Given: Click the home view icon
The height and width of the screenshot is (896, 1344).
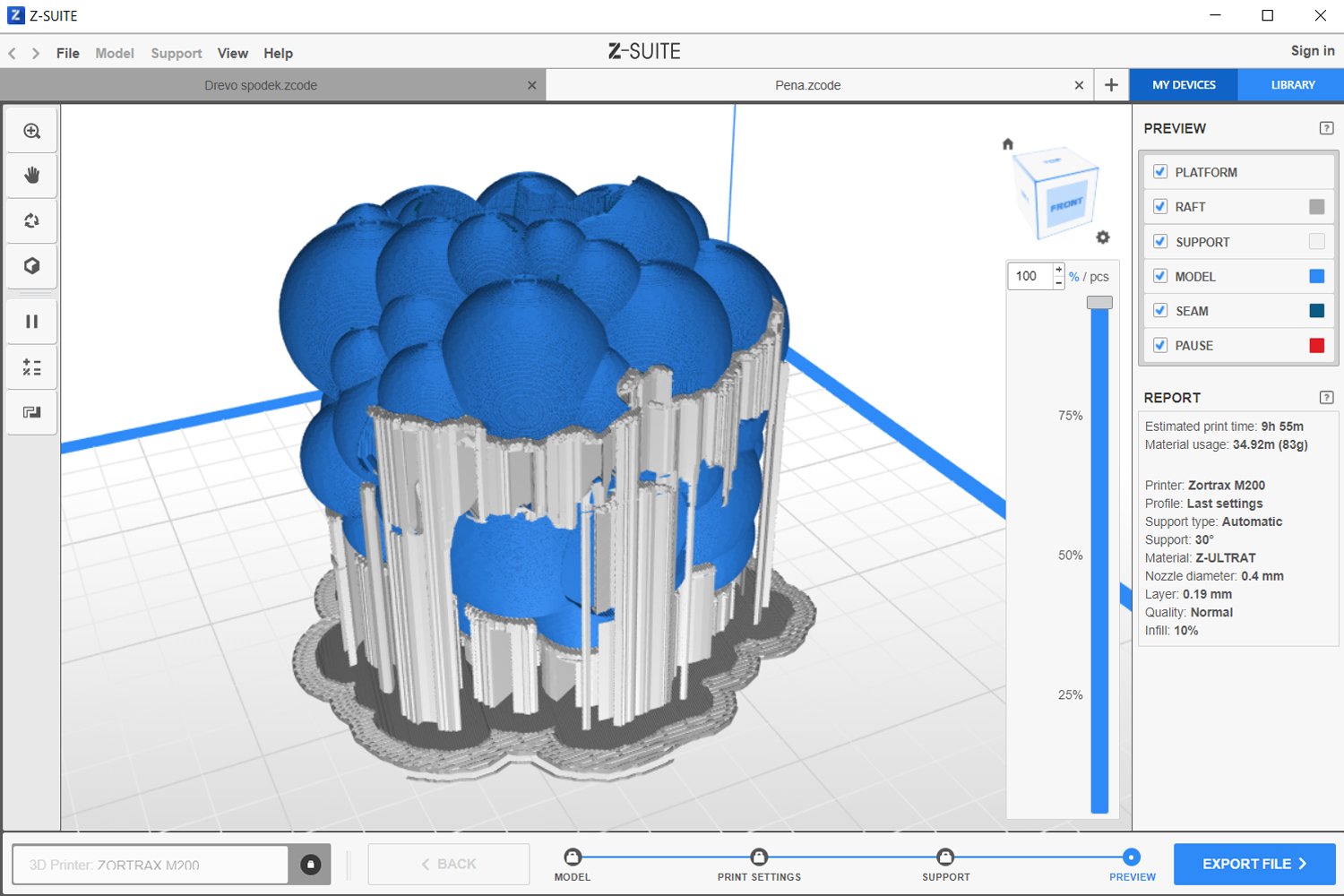Looking at the screenshot, I should 1008,144.
